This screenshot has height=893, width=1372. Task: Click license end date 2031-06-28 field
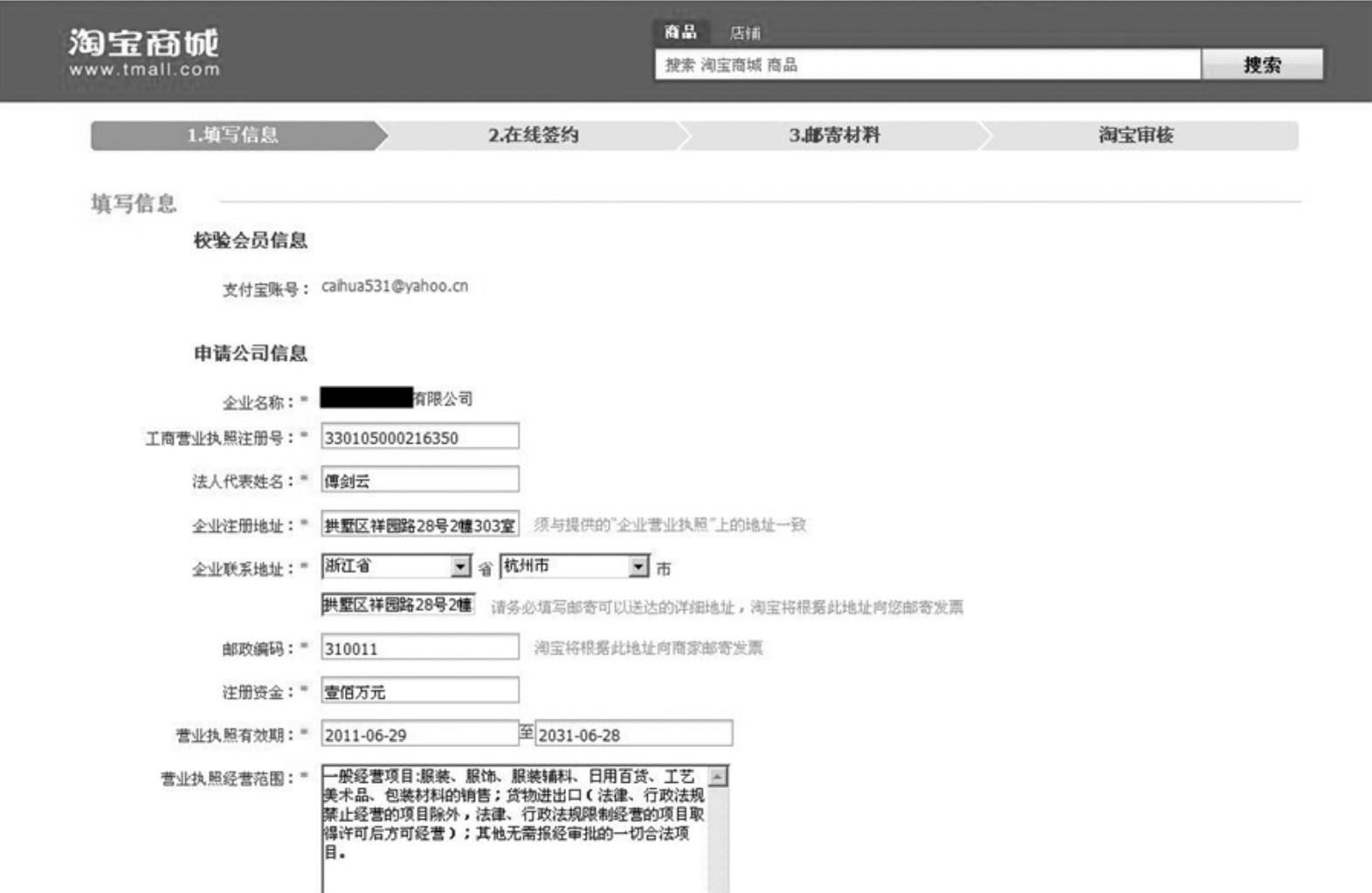(634, 734)
